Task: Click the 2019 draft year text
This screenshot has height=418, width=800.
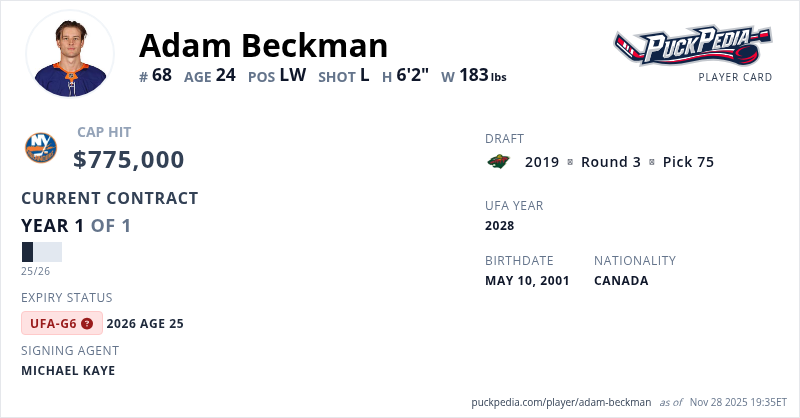Action: point(542,162)
